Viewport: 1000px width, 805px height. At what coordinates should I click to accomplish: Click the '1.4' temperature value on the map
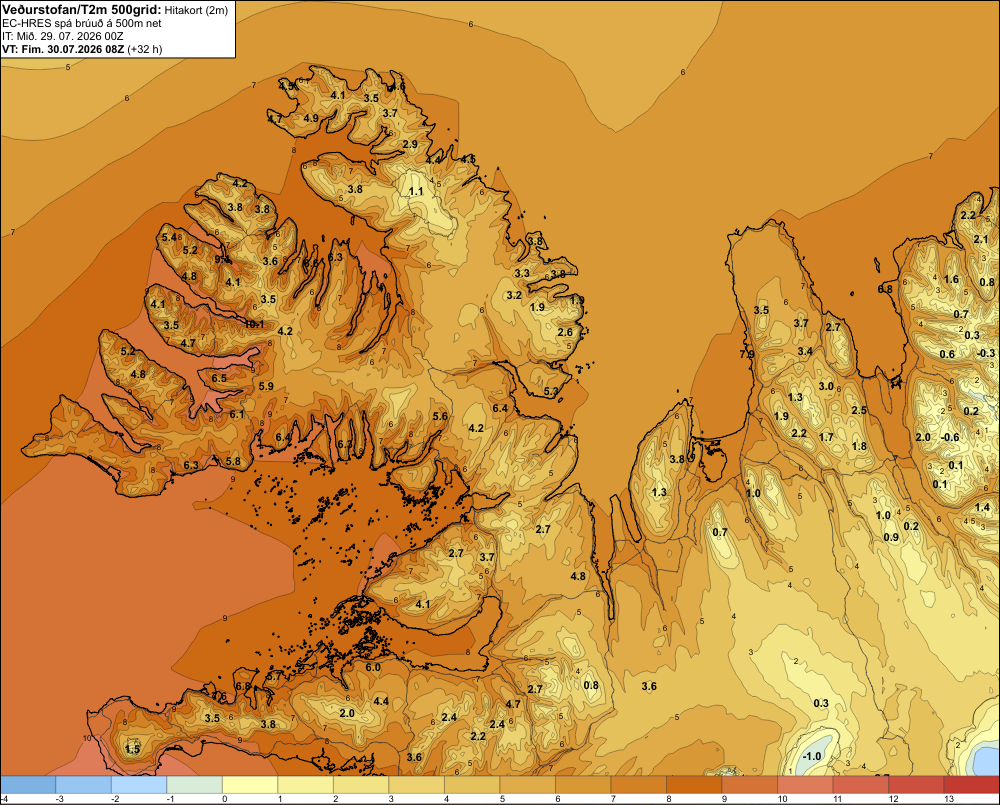pyautogui.click(x=983, y=508)
